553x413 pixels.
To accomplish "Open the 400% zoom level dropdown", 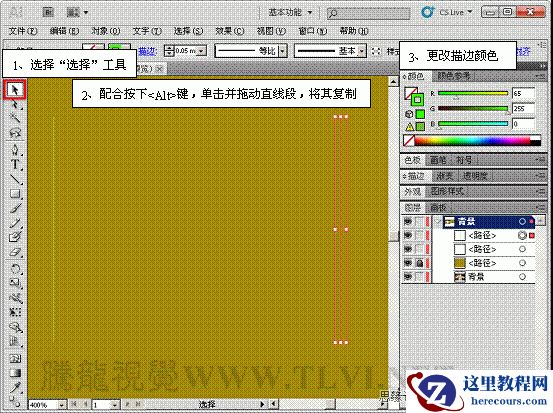I will point(61,405).
